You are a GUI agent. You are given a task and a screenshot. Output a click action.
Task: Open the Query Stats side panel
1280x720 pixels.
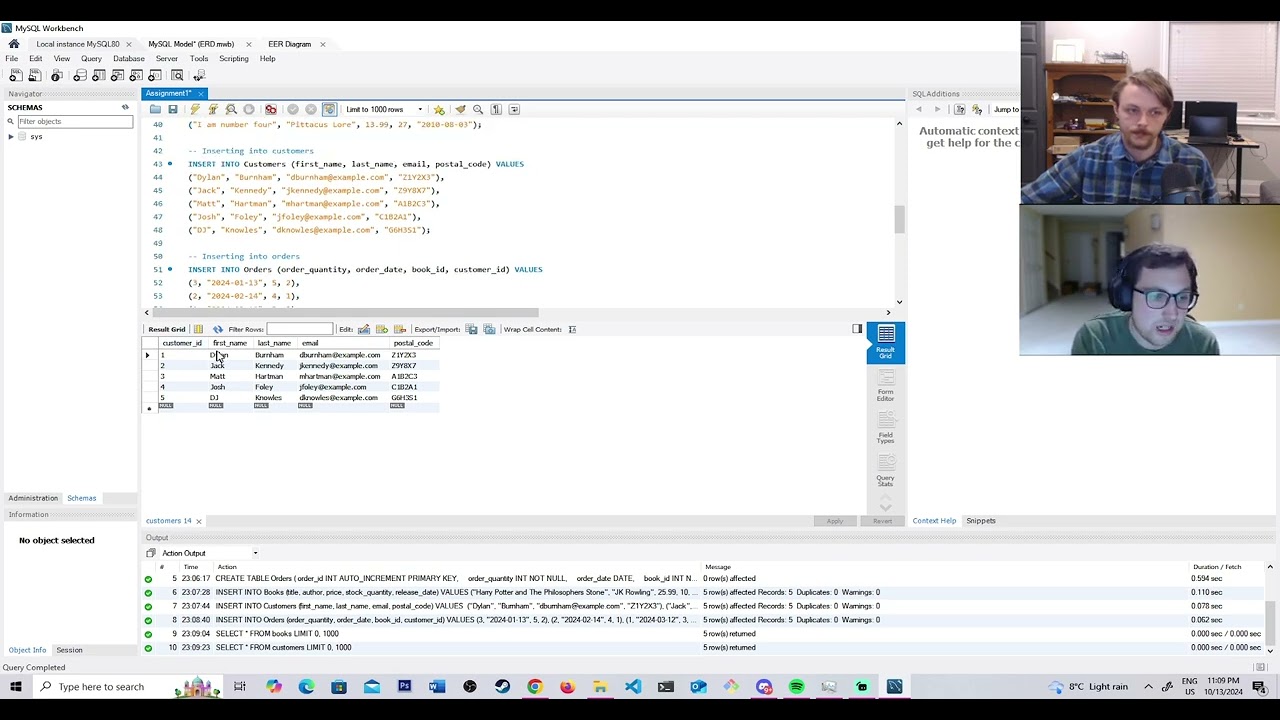pyautogui.click(x=886, y=471)
